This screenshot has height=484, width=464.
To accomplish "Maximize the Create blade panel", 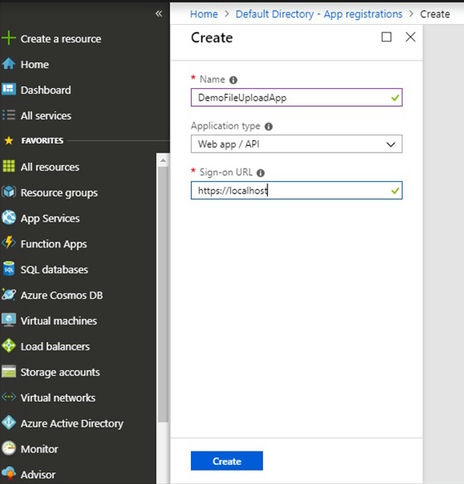I will click(x=386, y=37).
